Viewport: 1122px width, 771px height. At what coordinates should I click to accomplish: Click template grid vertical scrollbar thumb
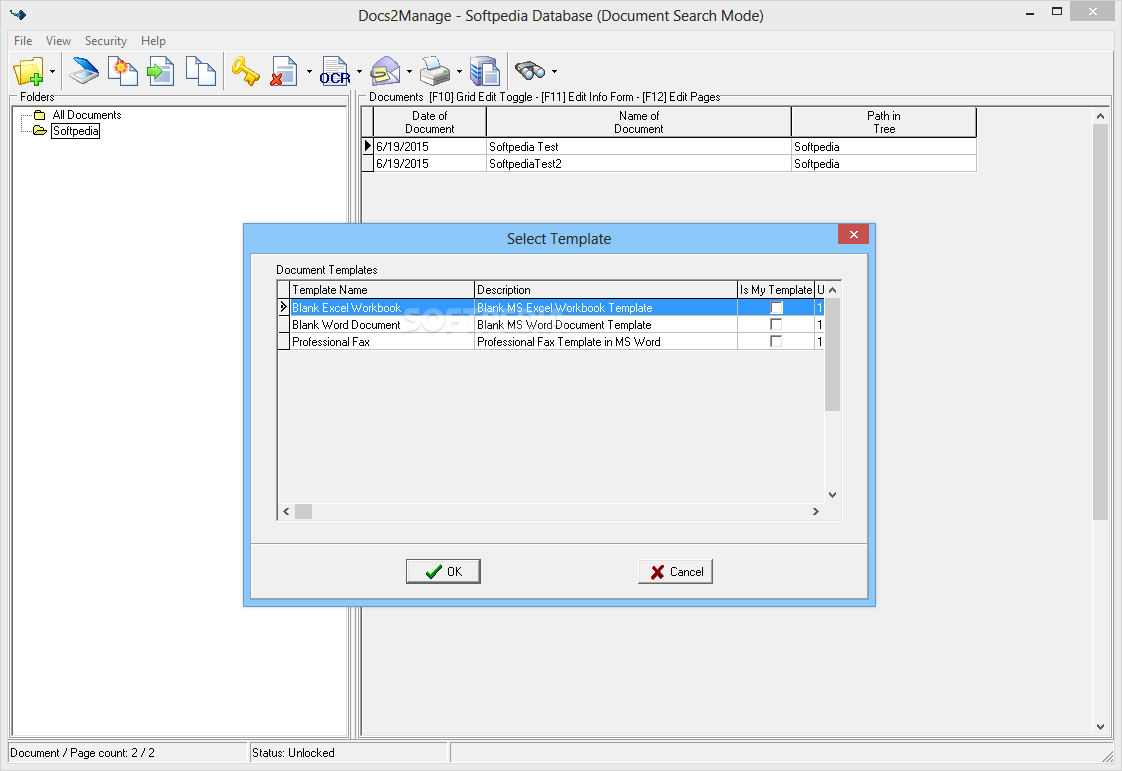(832, 355)
